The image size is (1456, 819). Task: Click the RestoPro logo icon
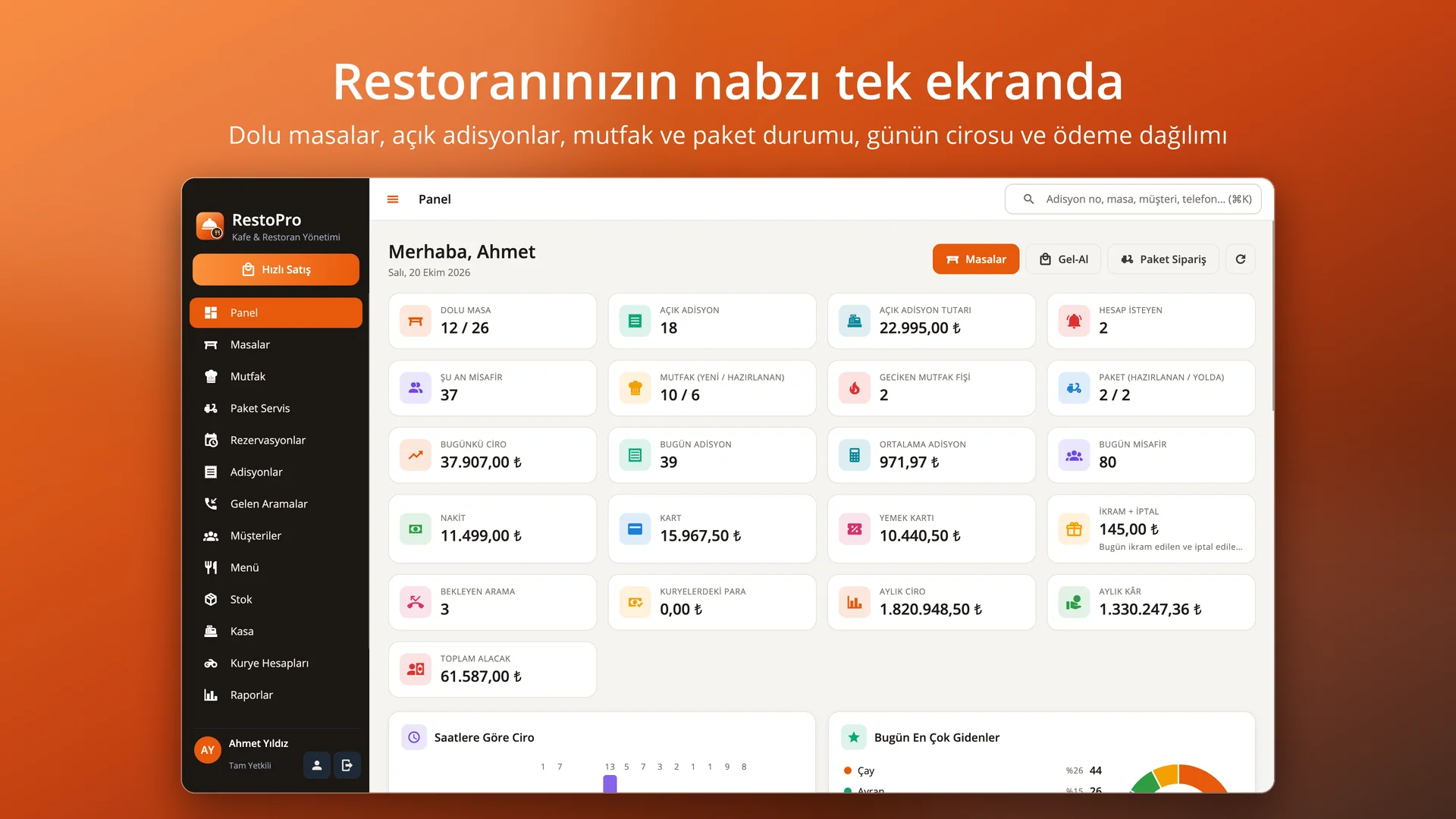click(210, 226)
